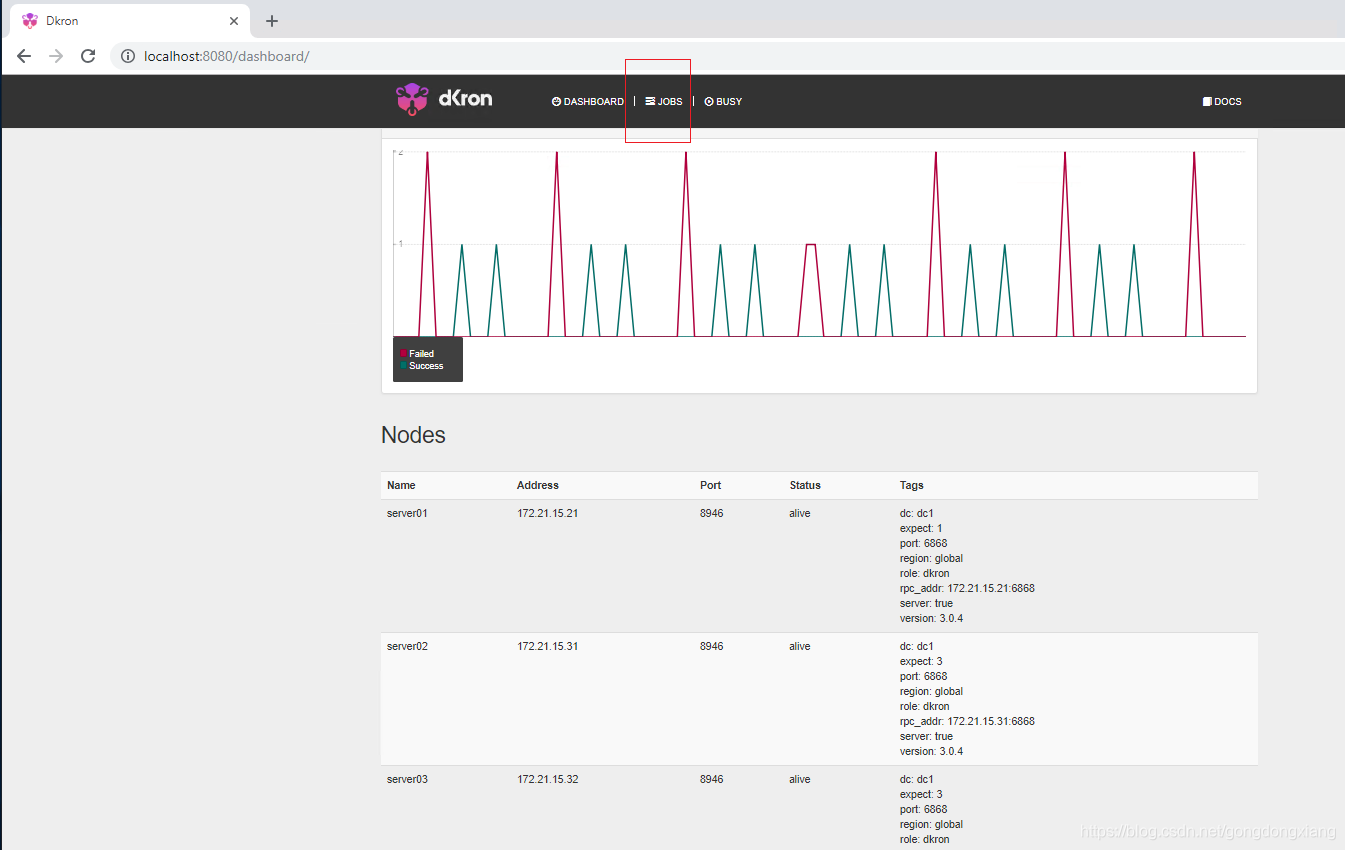Click address 172.21.15.32

click(x=548, y=779)
